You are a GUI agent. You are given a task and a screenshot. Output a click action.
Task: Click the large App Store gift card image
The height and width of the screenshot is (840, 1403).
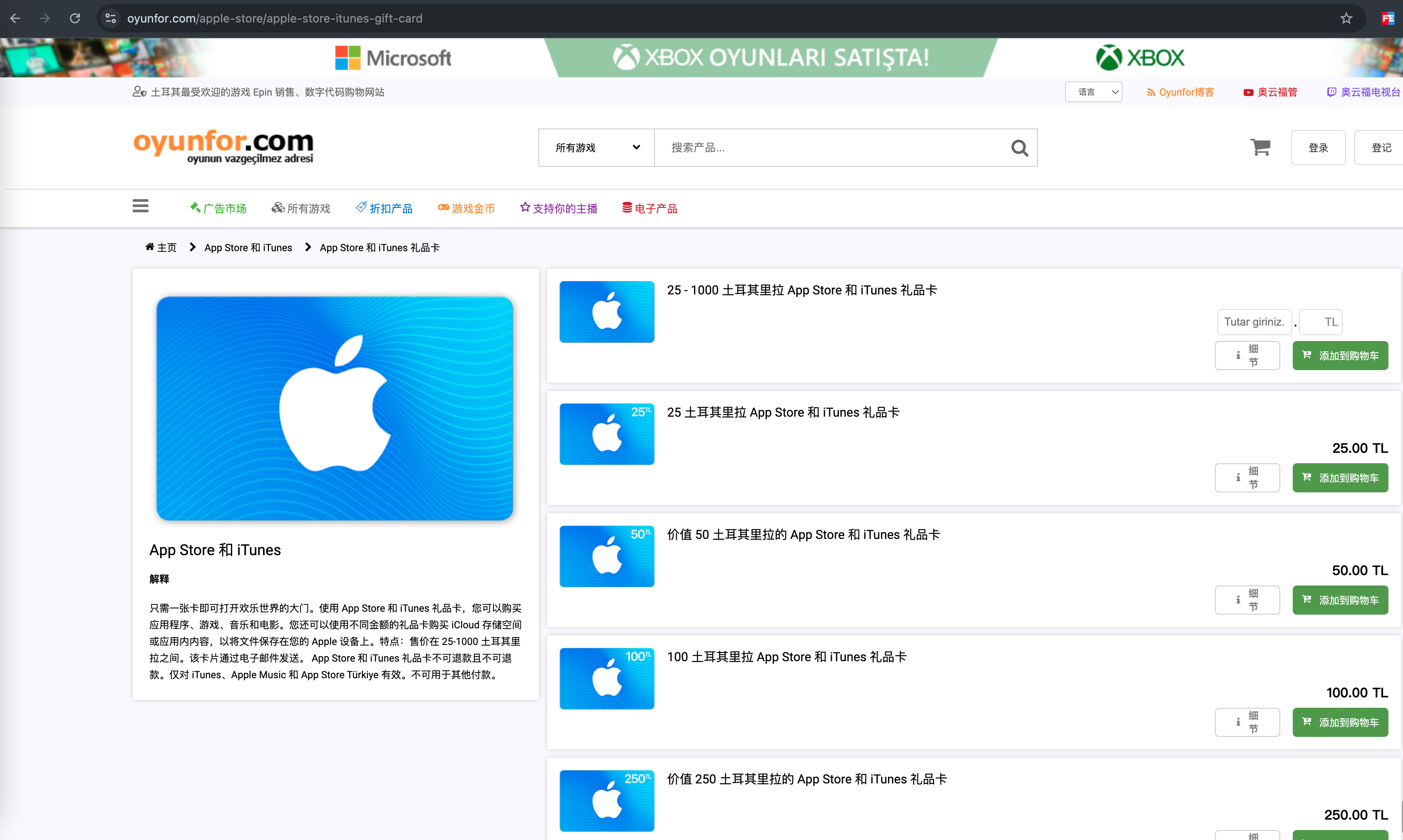[x=335, y=408]
